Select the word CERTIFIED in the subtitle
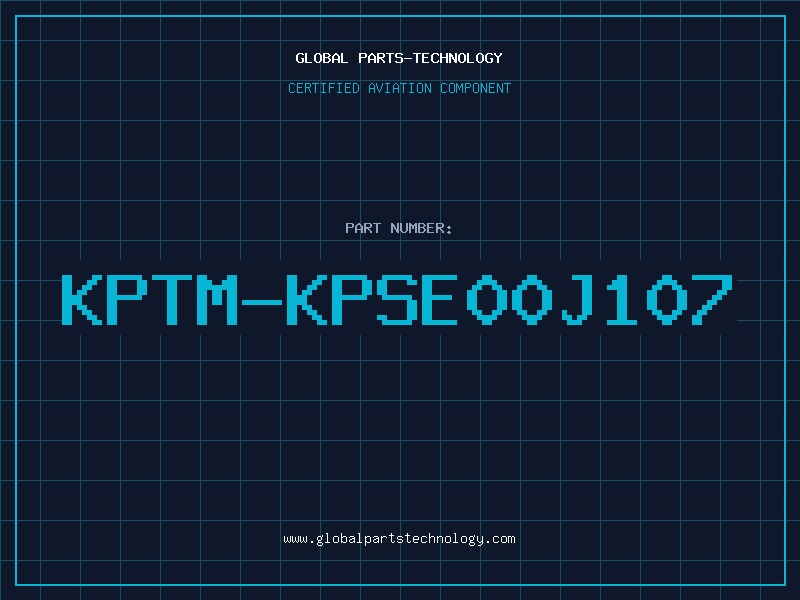The height and width of the screenshot is (600, 800). 324,88
